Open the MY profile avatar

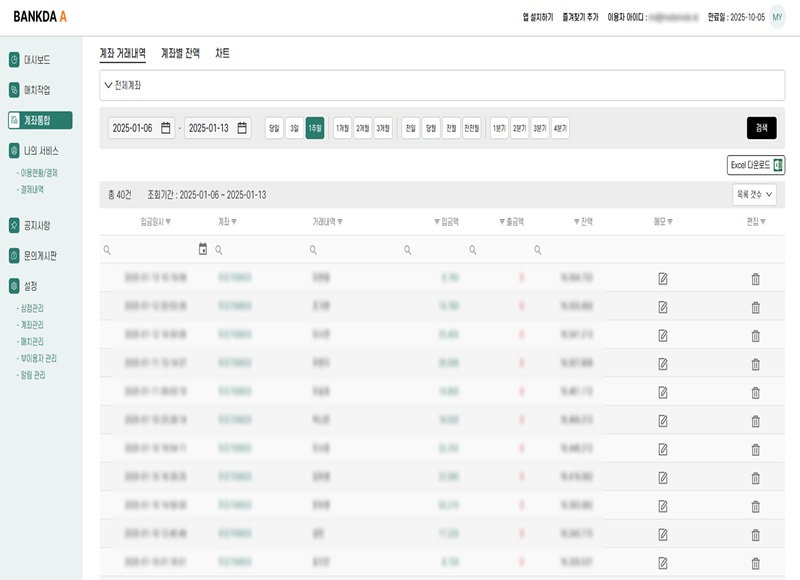click(x=778, y=17)
